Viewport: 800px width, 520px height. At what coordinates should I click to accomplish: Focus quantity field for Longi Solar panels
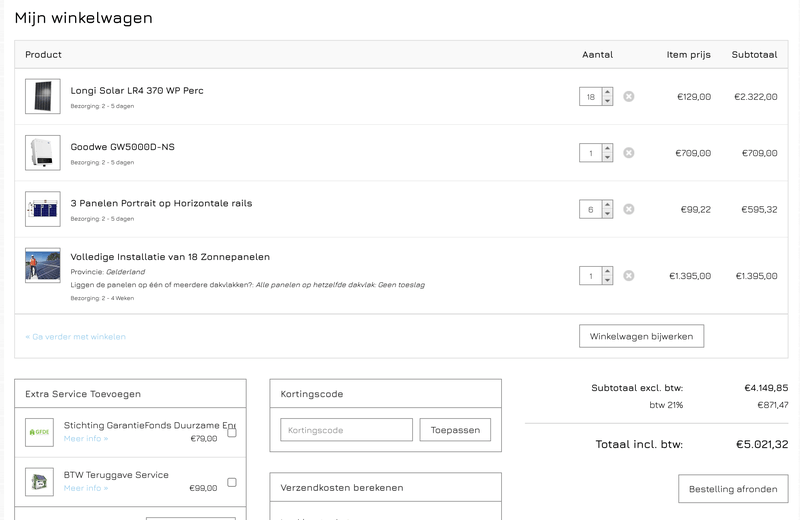pyautogui.click(x=591, y=96)
